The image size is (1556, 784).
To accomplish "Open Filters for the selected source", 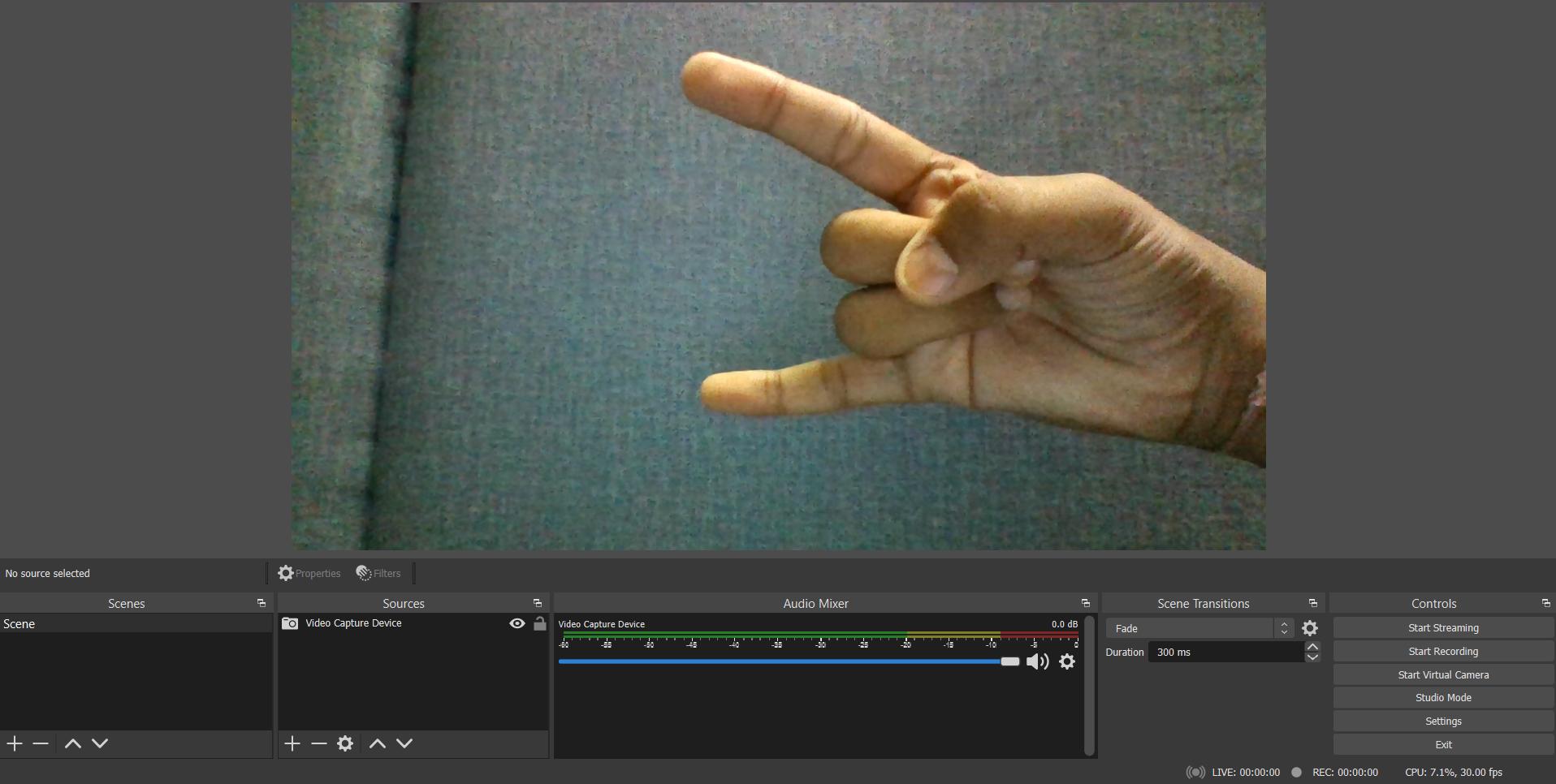I will pyautogui.click(x=378, y=573).
